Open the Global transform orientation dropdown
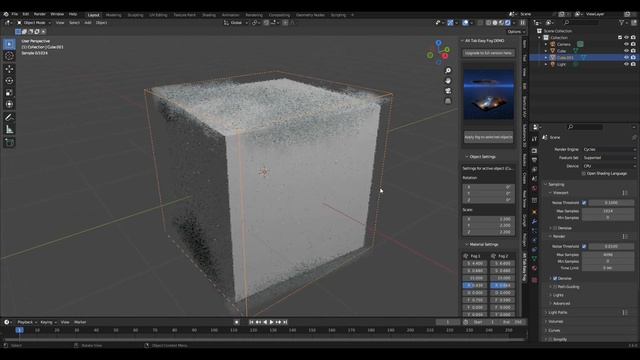 (236, 23)
